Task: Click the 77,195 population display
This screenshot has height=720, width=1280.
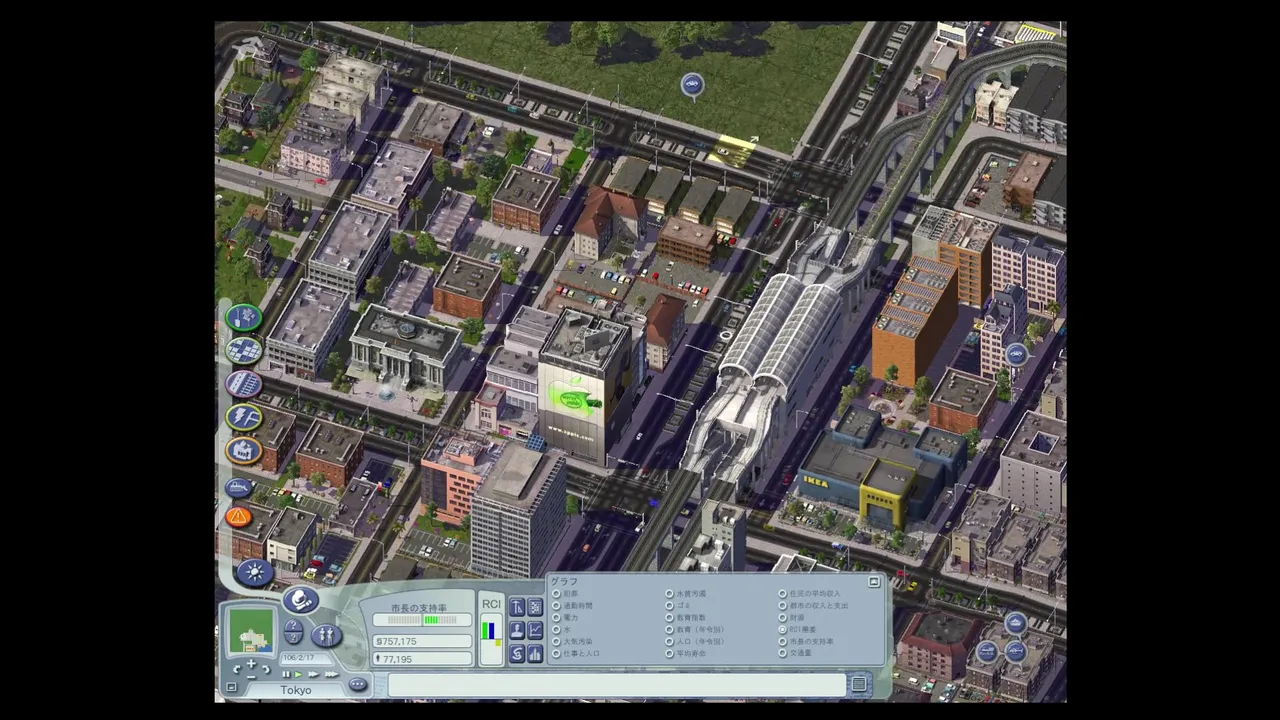Action: click(422, 659)
